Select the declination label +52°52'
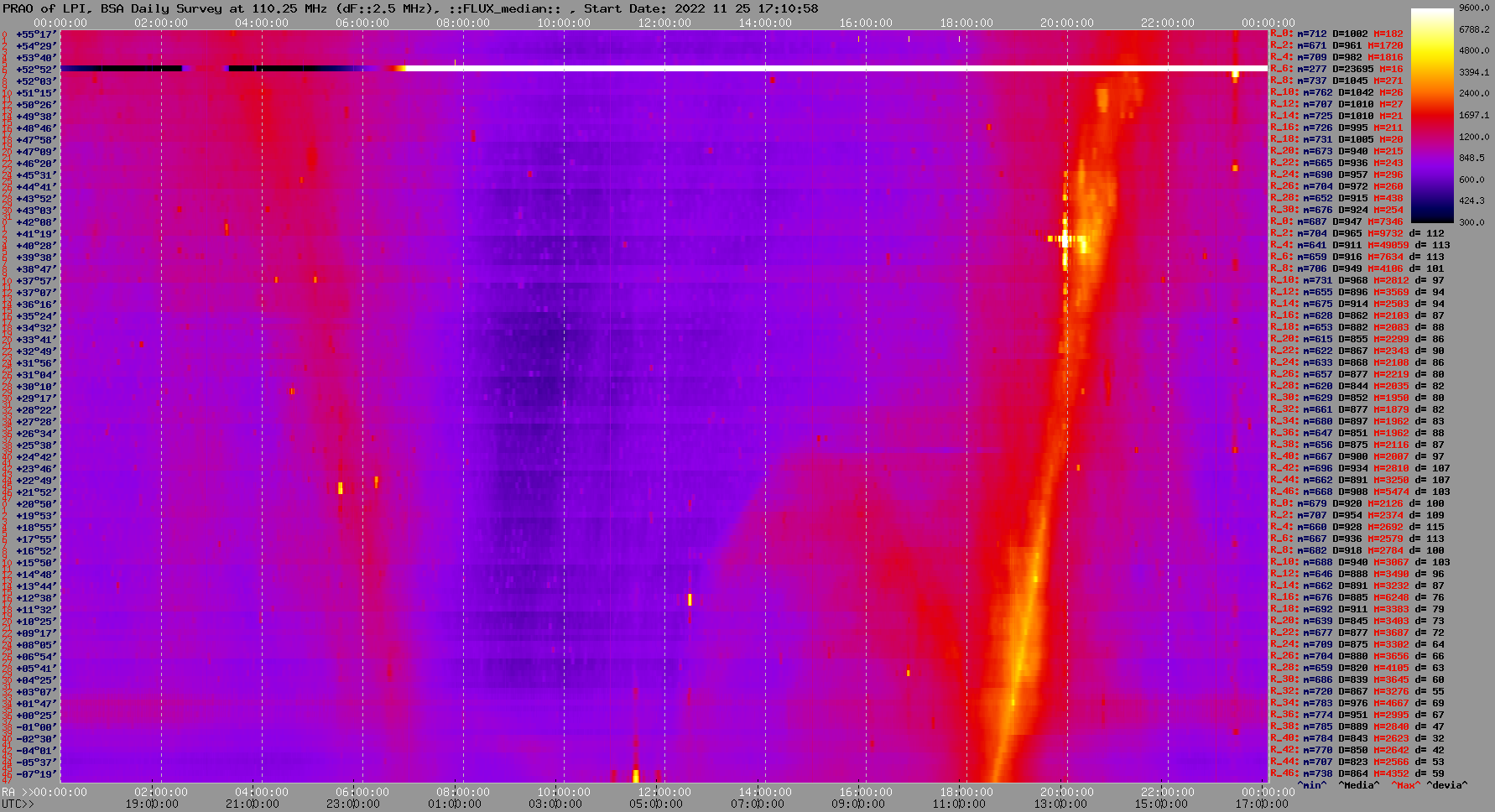The image size is (1495, 812). pos(36,70)
